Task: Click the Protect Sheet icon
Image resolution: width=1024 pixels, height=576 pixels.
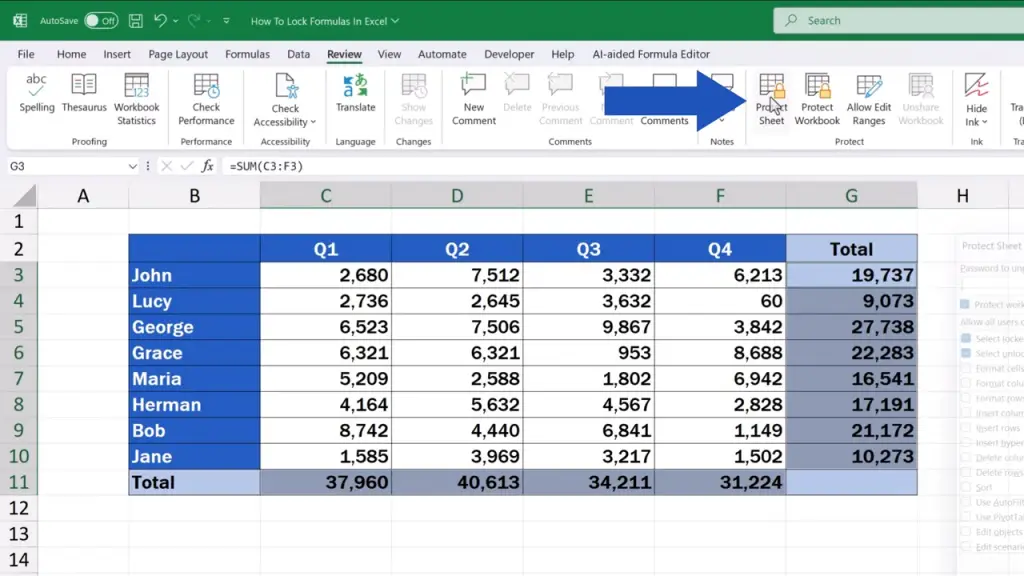Action: pyautogui.click(x=771, y=99)
